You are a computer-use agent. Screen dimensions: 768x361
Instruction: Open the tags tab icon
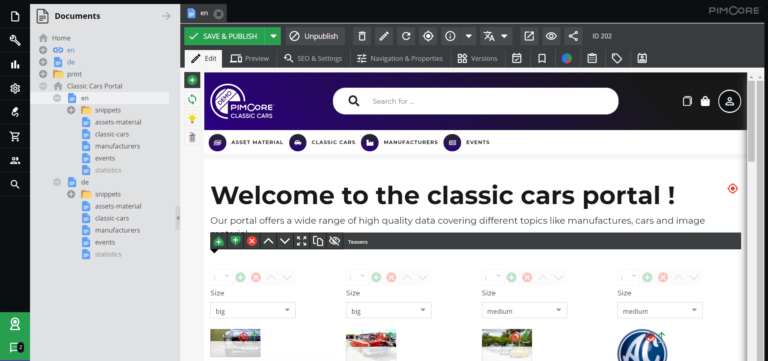(617, 58)
